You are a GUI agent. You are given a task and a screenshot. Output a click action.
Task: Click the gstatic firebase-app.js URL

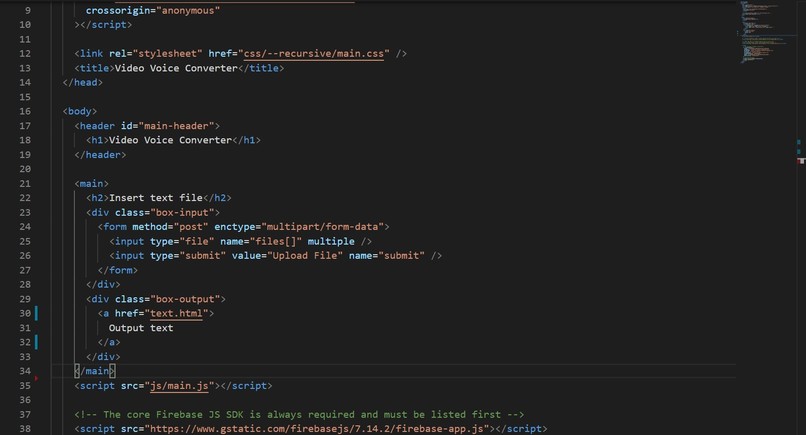click(x=317, y=428)
